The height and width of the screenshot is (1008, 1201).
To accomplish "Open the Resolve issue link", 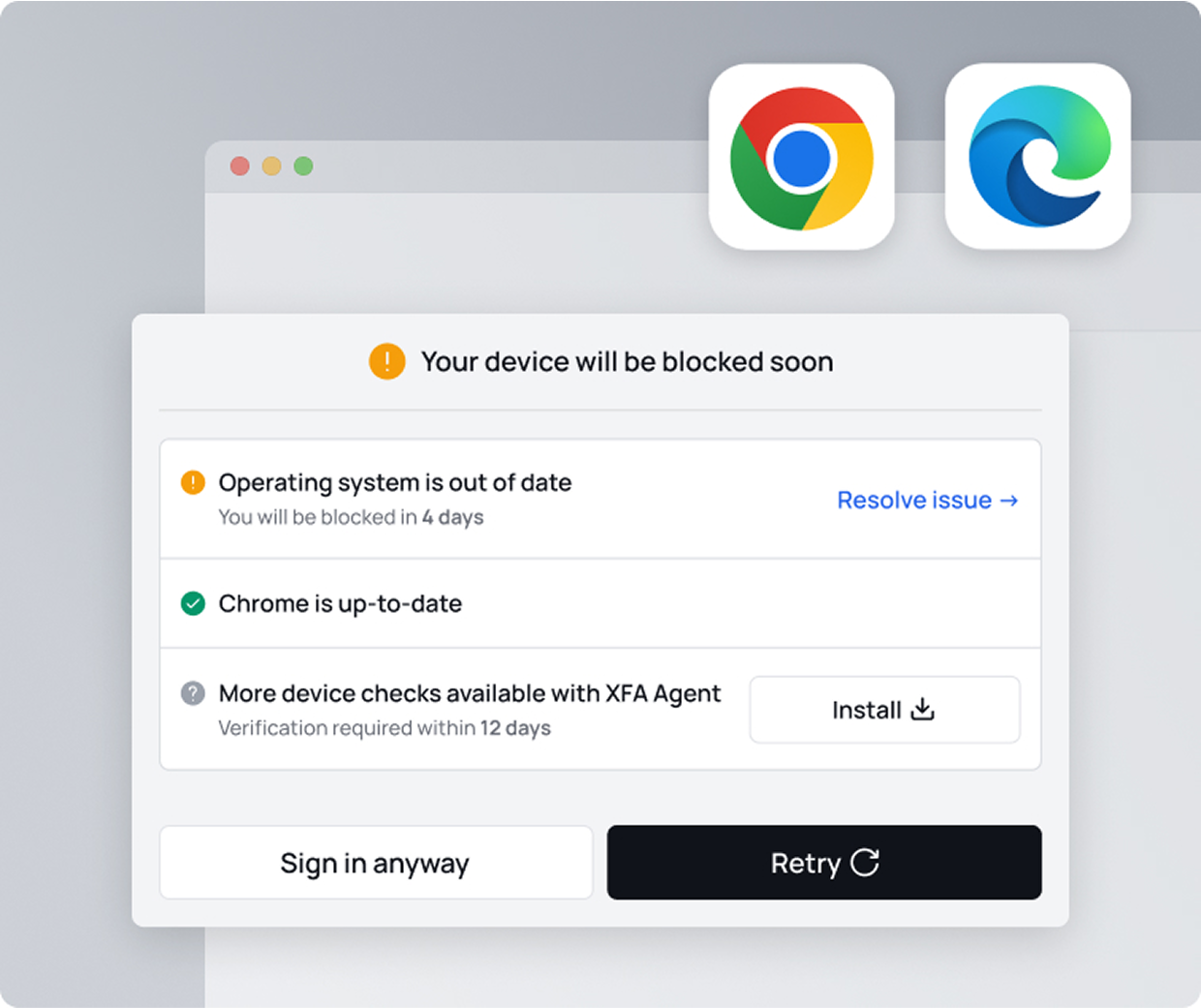I will click(927, 501).
